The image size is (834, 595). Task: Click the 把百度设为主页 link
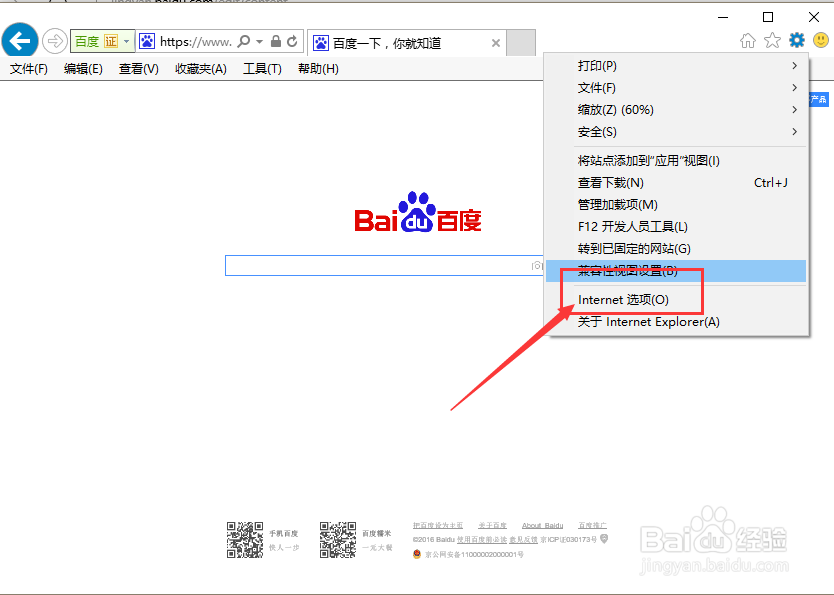tap(438, 525)
